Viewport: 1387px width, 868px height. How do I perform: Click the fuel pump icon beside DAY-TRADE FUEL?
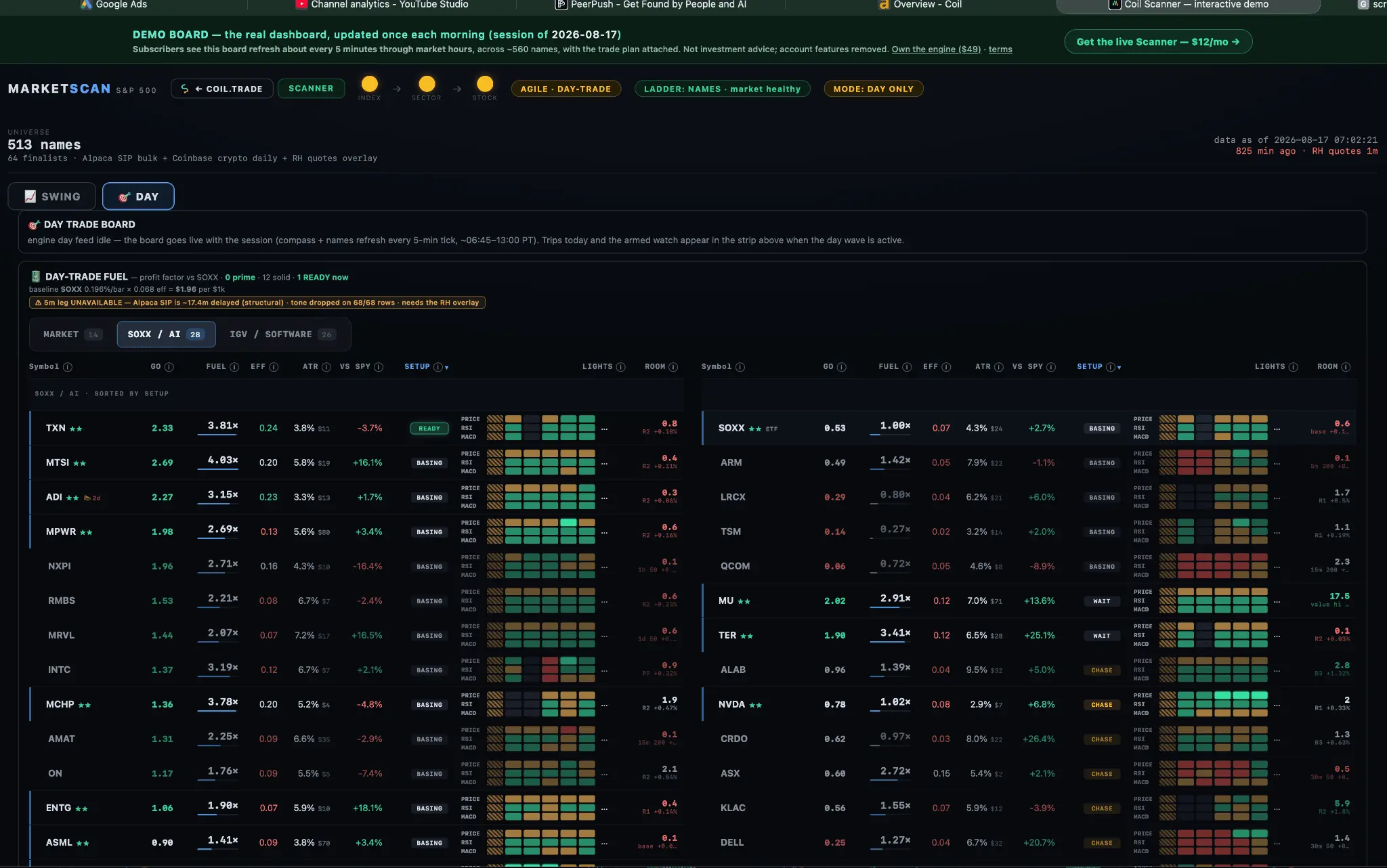[36, 276]
